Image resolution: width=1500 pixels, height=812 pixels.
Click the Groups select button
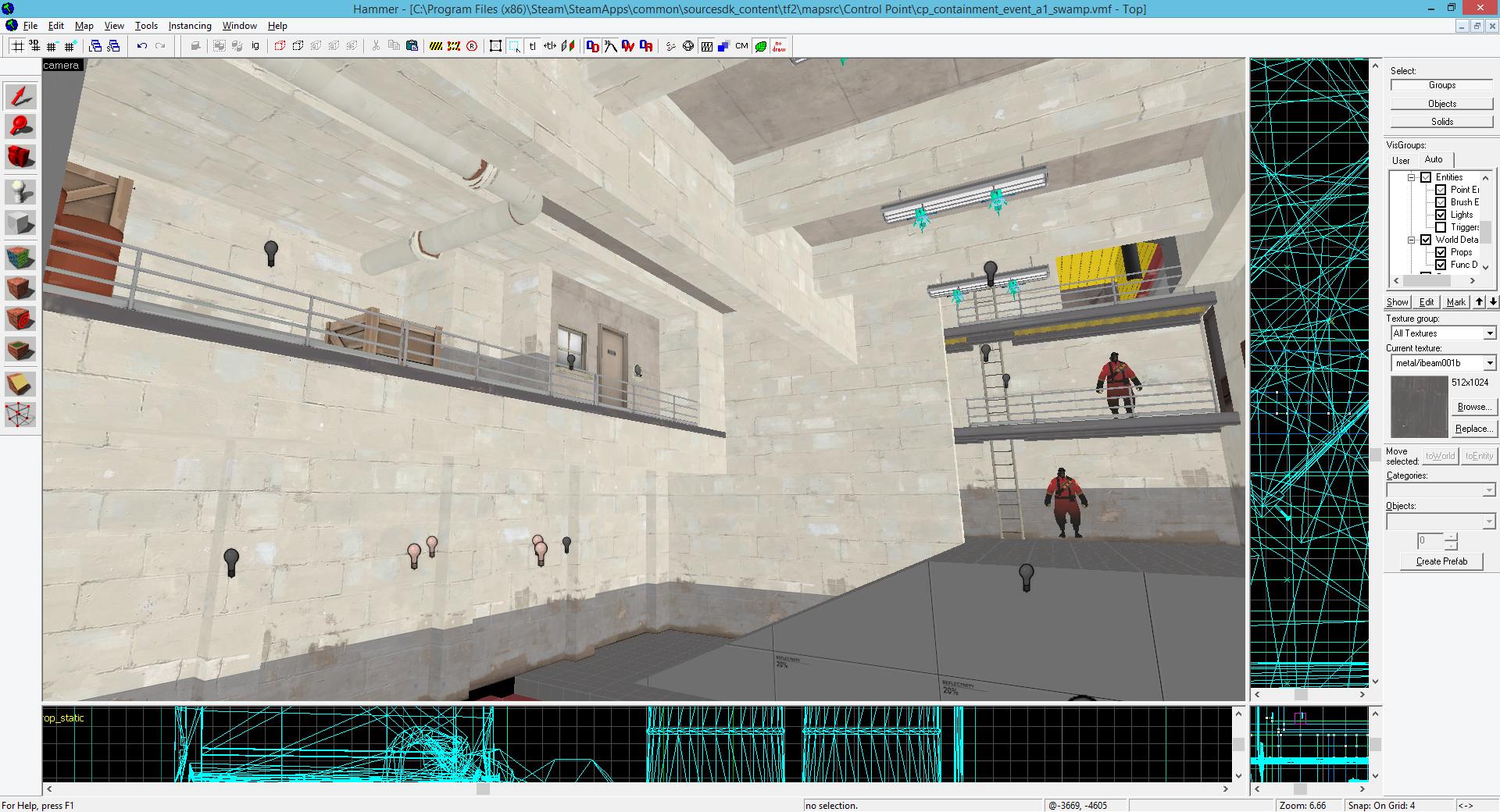point(1441,85)
